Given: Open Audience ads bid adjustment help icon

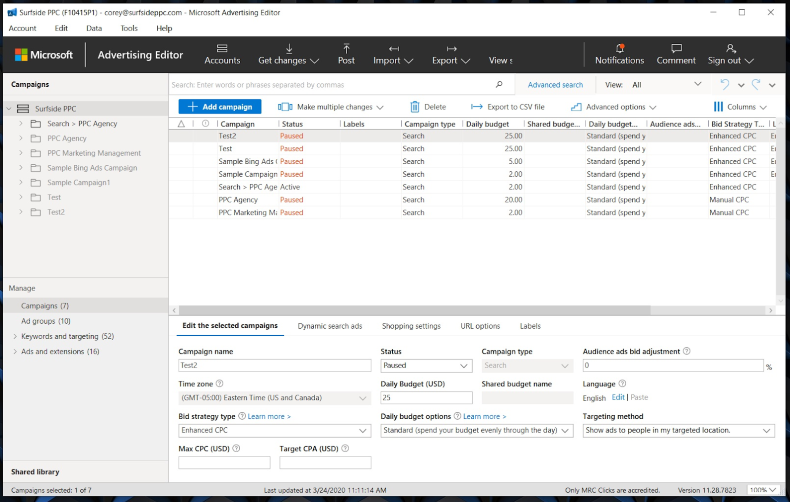Looking at the screenshot, I should point(687,351).
